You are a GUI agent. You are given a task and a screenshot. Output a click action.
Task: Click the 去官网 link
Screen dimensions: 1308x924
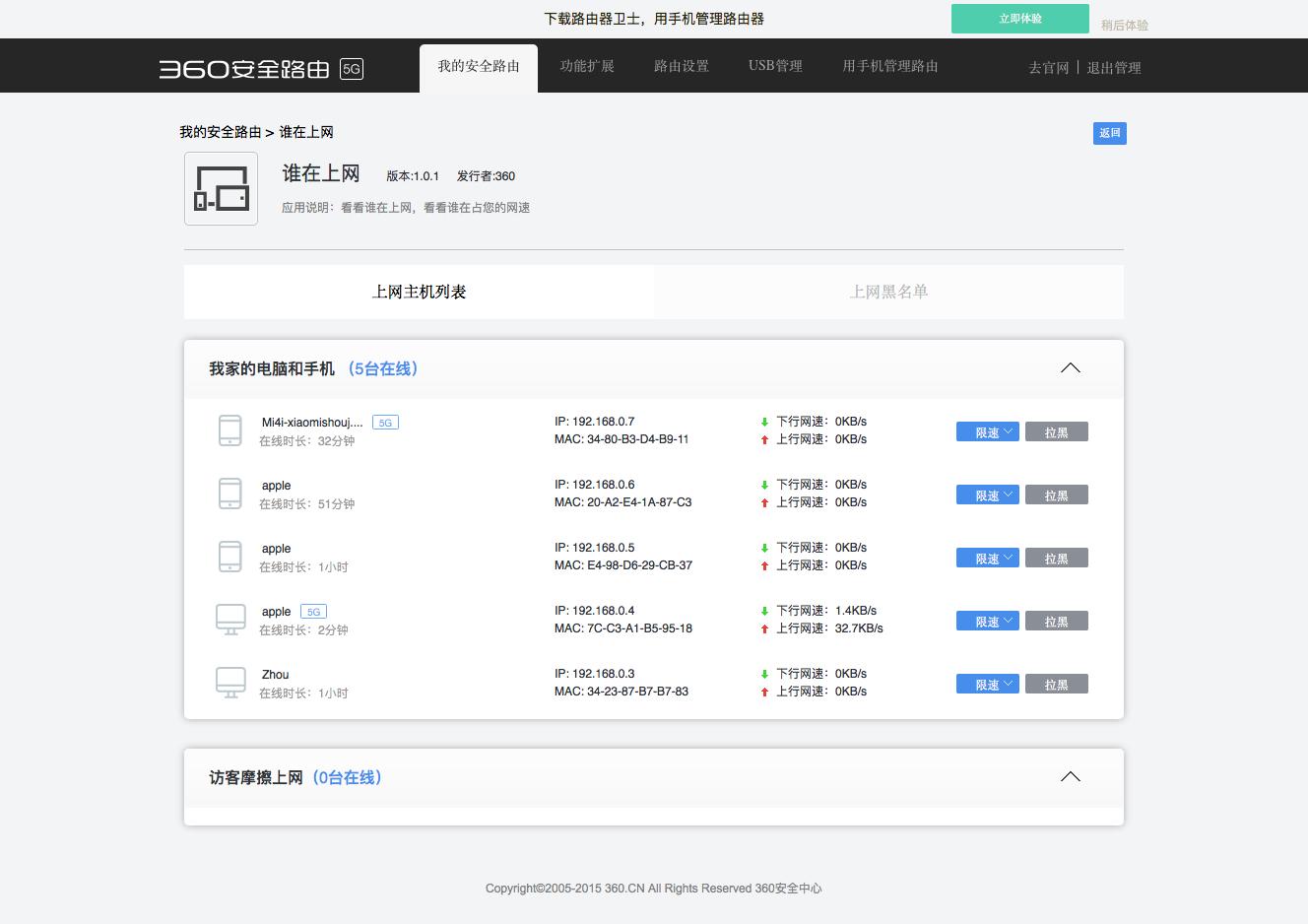click(1048, 68)
